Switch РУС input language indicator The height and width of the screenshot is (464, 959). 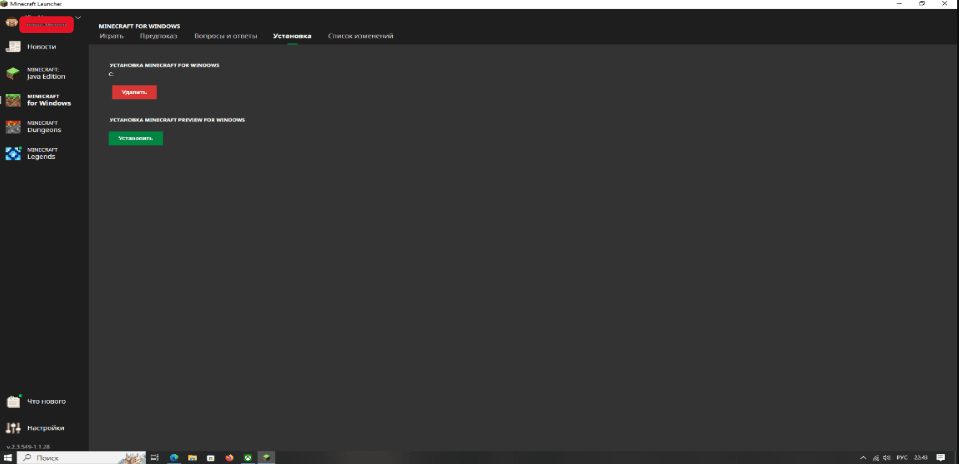pyautogui.click(x=902, y=457)
